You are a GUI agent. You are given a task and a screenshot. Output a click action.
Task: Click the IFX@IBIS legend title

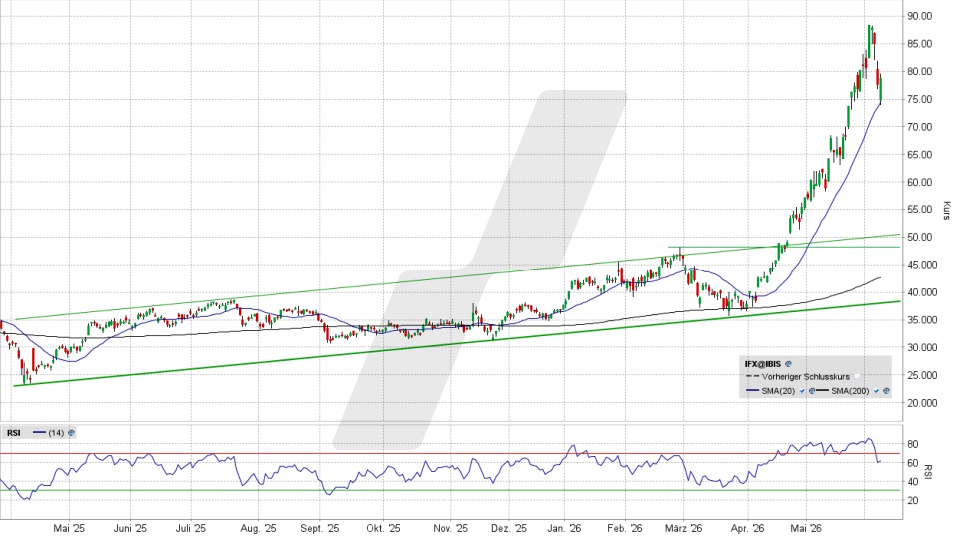pyautogui.click(x=763, y=364)
